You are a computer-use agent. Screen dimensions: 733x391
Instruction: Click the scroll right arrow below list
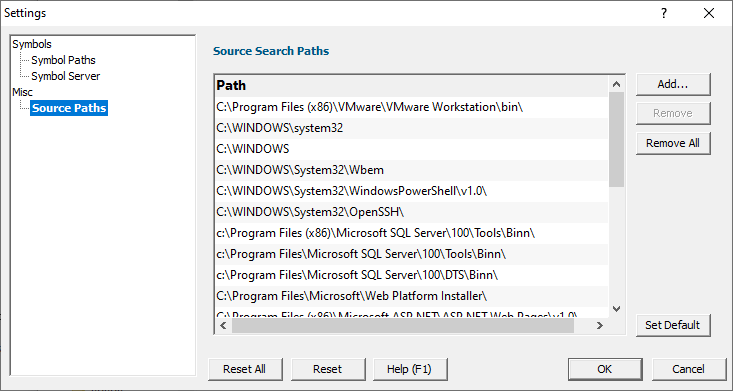(x=600, y=326)
